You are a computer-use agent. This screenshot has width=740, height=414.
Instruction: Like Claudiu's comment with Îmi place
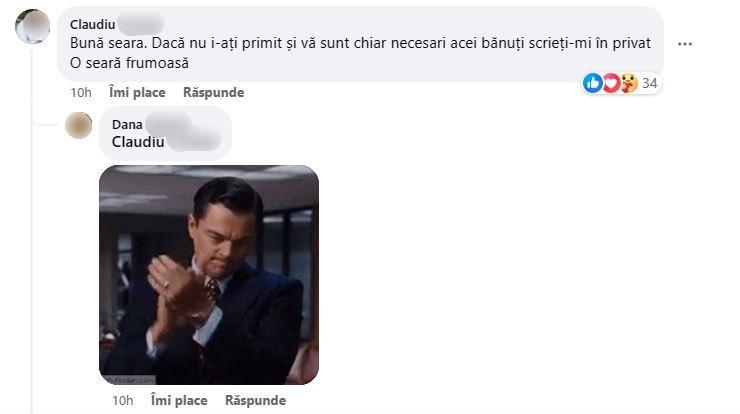137,93
